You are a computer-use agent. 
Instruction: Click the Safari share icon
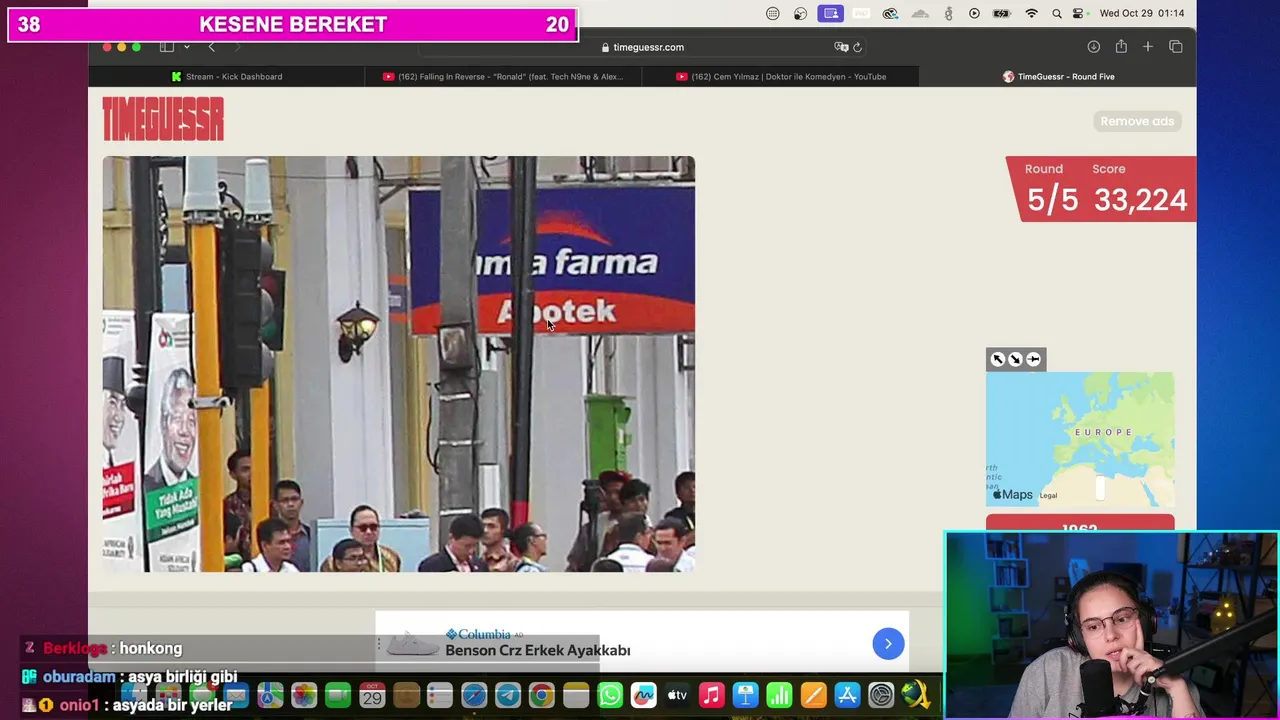coord(1121,47)
